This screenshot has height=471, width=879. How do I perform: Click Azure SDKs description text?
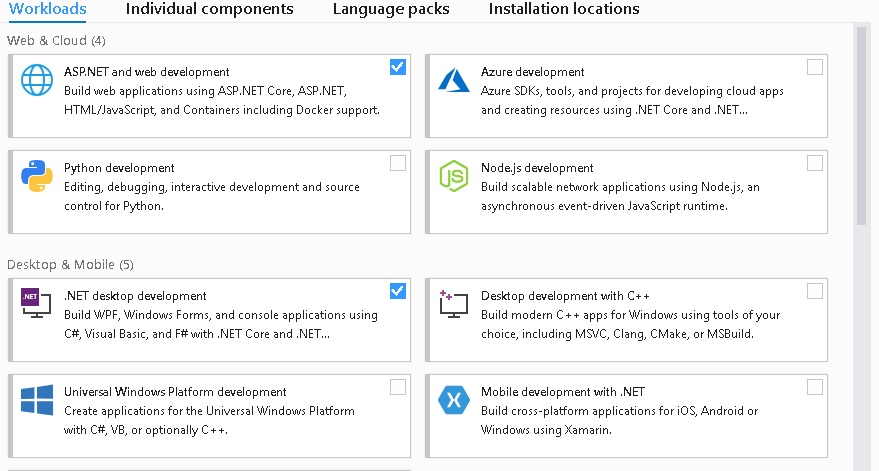tap(632, 100)
